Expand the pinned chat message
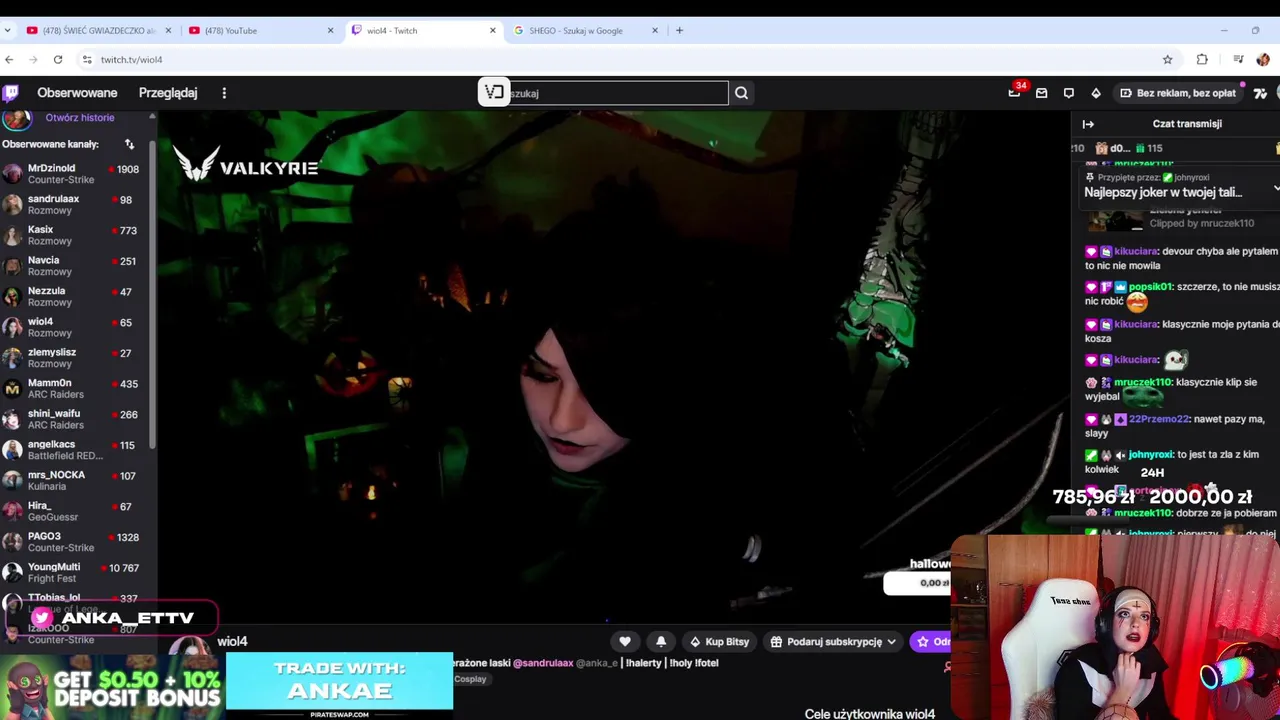 point(1275,189)
